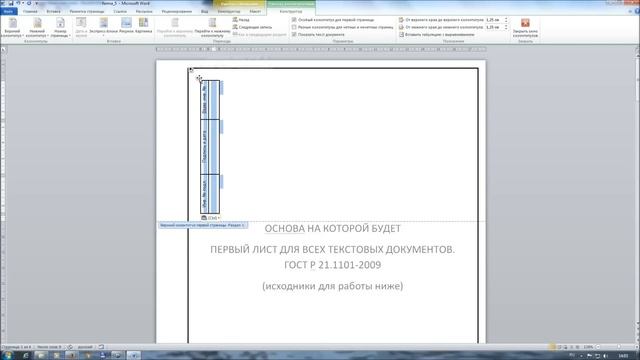This screenshot has height=360, width=640.
Task: Click the insert alignment tab button
Action: tap(436, 35)
